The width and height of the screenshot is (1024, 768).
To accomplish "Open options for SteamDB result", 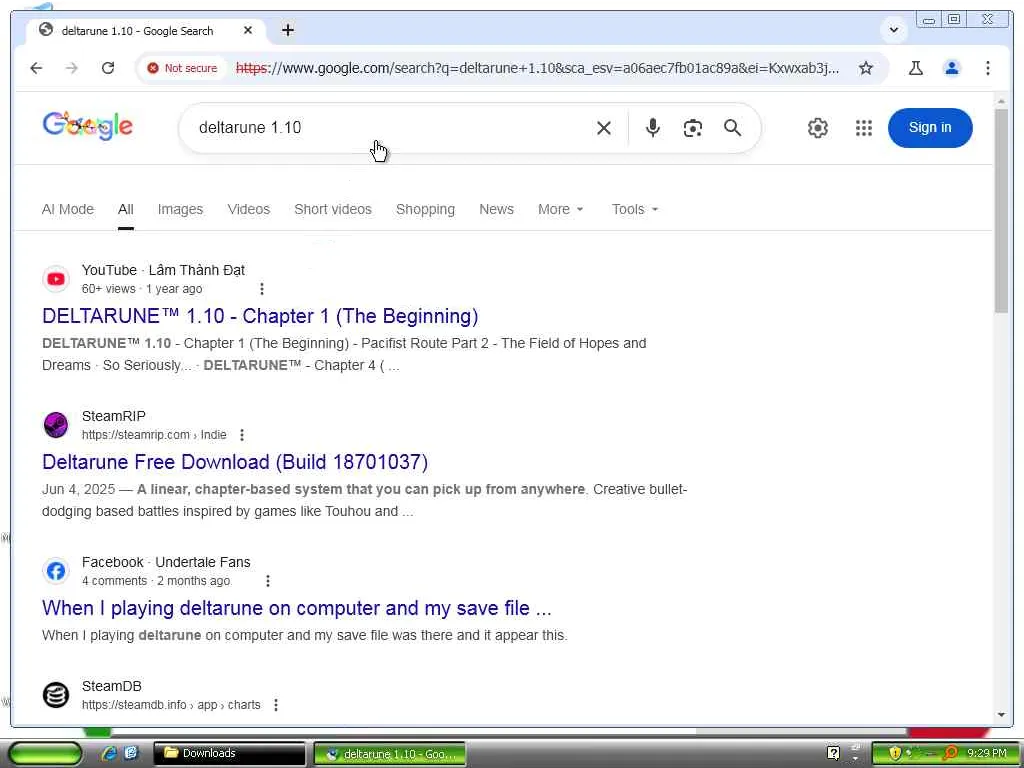I will pos(276,705).
